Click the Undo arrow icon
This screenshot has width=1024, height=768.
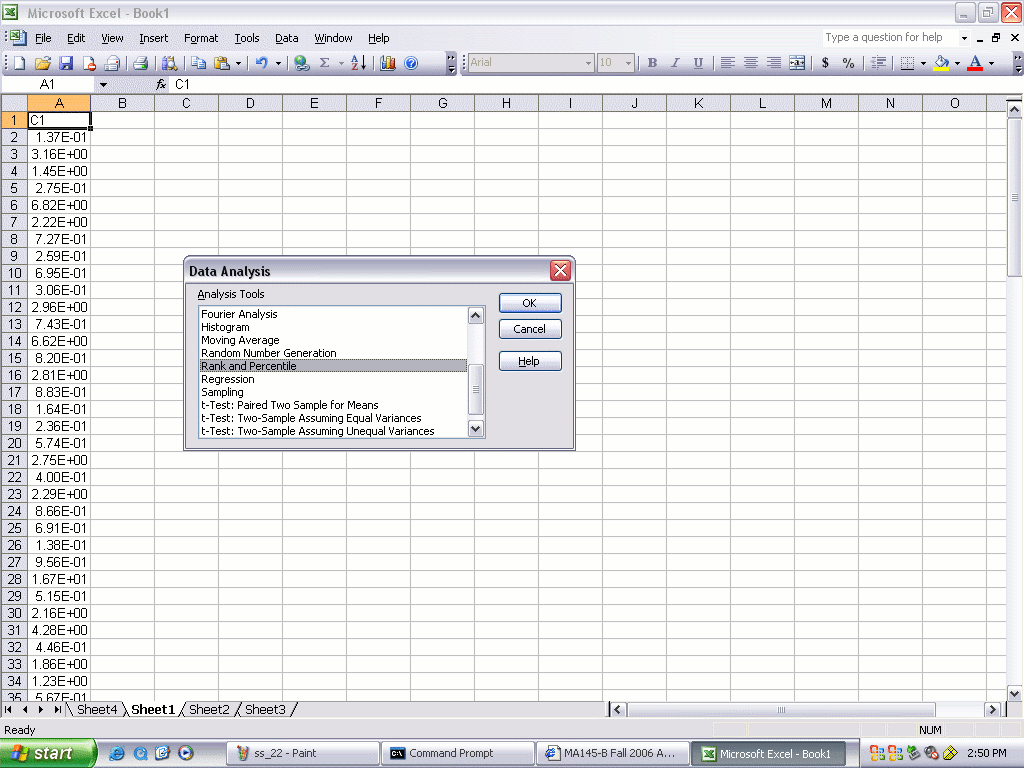tap(261, 63)
